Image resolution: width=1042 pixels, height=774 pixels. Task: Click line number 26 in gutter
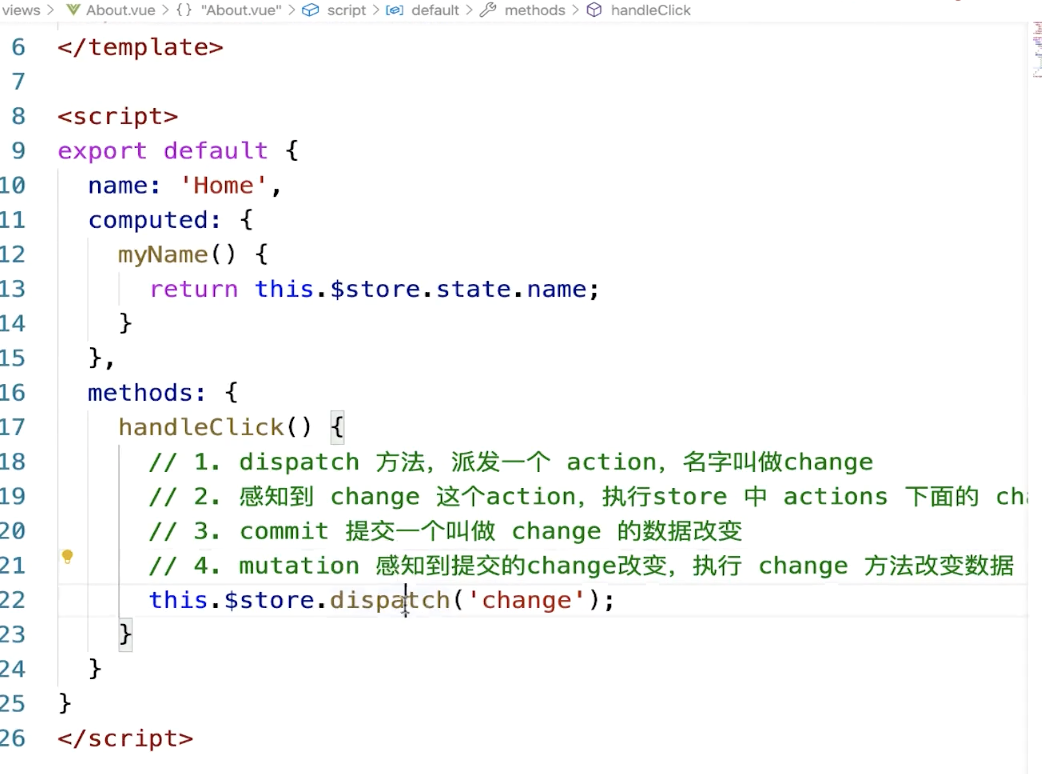(x=13, y=738)
